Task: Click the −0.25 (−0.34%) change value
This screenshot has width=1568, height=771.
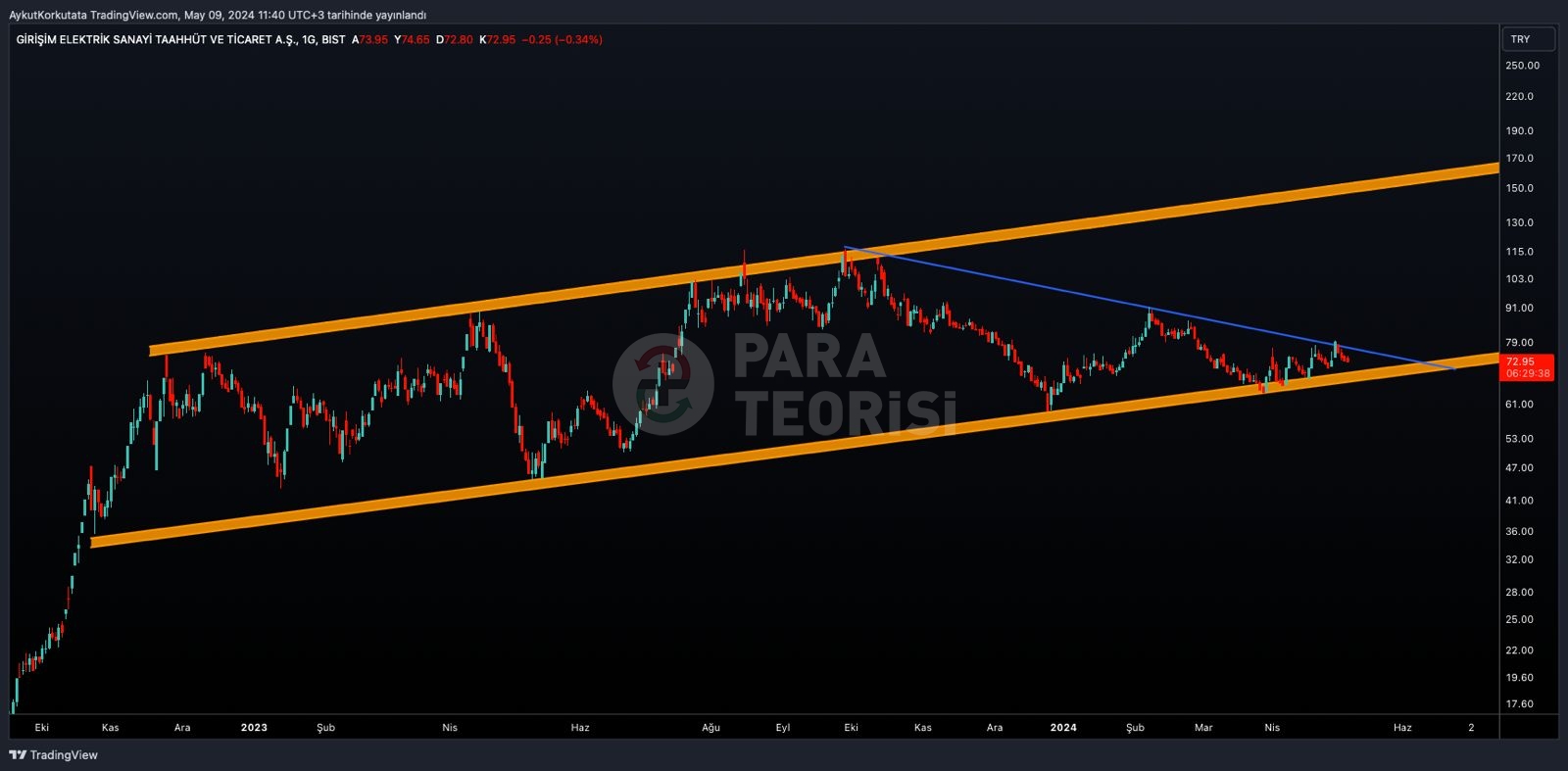Action: [562, 40]
